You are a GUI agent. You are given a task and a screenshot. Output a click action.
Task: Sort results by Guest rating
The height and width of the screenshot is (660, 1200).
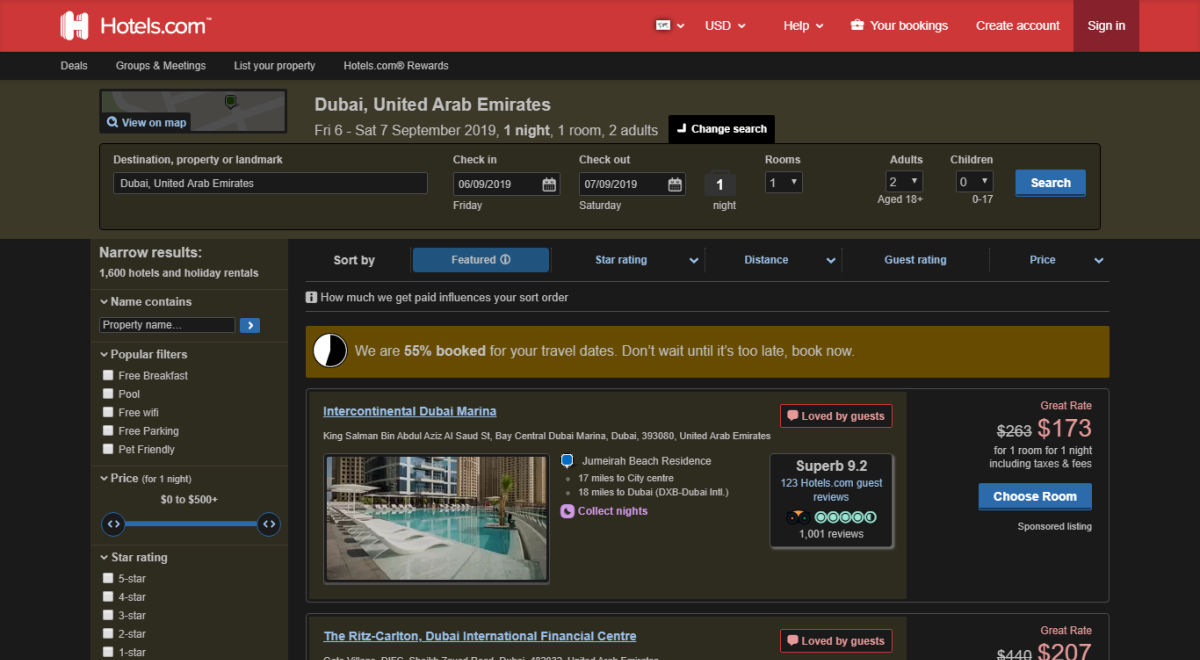point(915,260)
